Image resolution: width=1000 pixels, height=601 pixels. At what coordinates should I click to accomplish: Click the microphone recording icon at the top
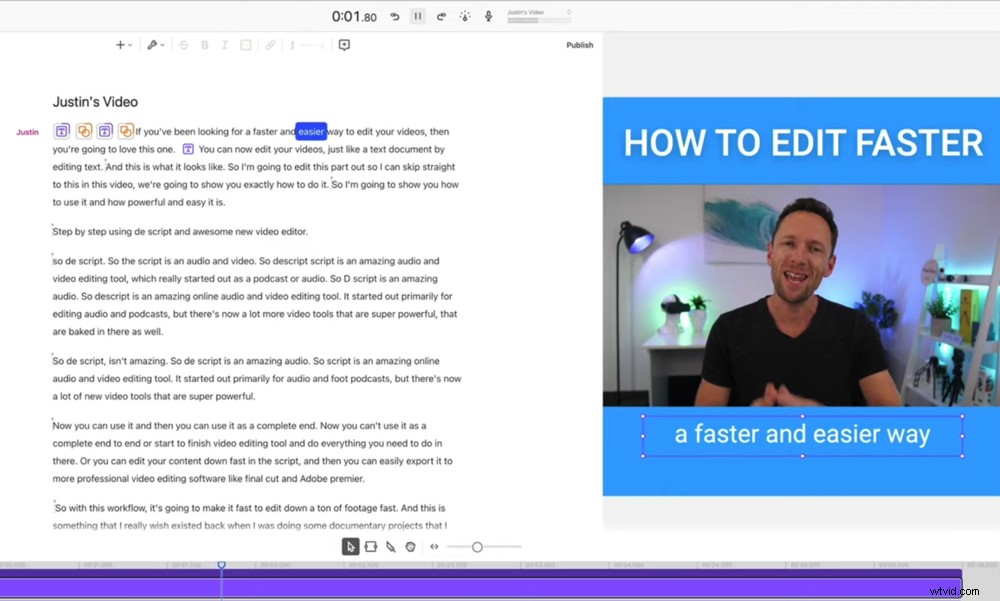[x=488, y=16]
